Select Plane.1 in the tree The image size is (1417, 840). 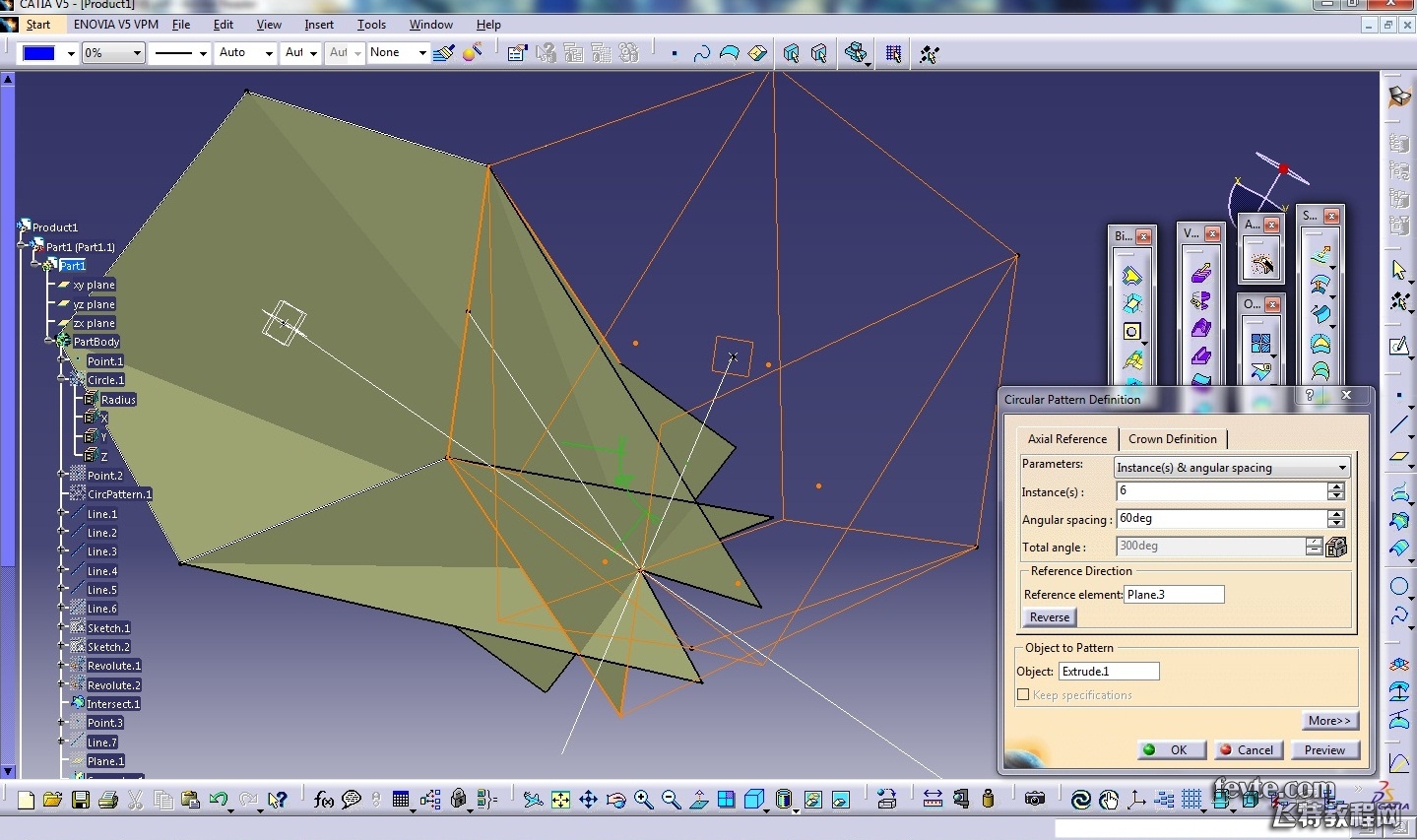pos(105,761)
